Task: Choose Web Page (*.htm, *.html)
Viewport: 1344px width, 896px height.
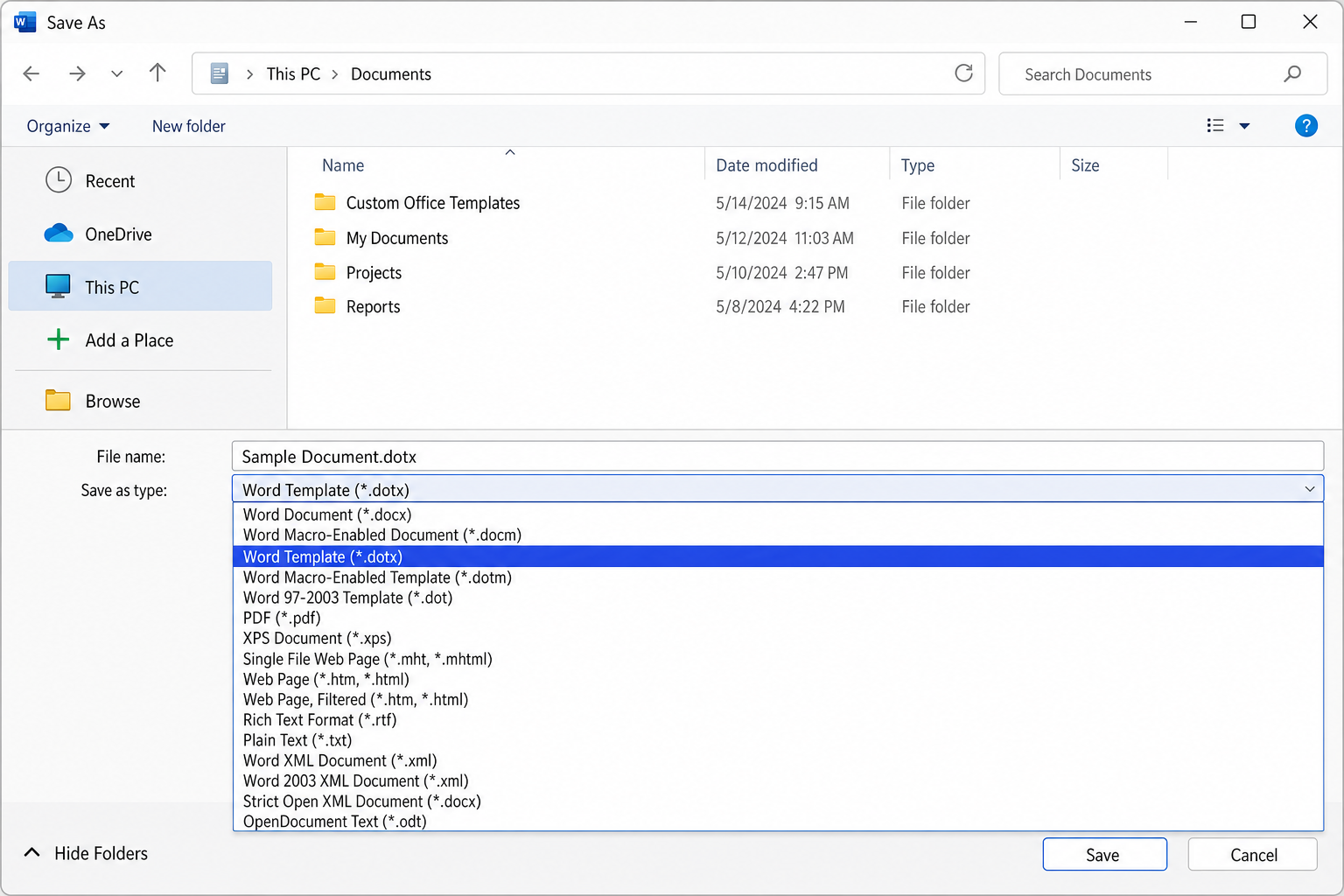Action: point(778,679)
